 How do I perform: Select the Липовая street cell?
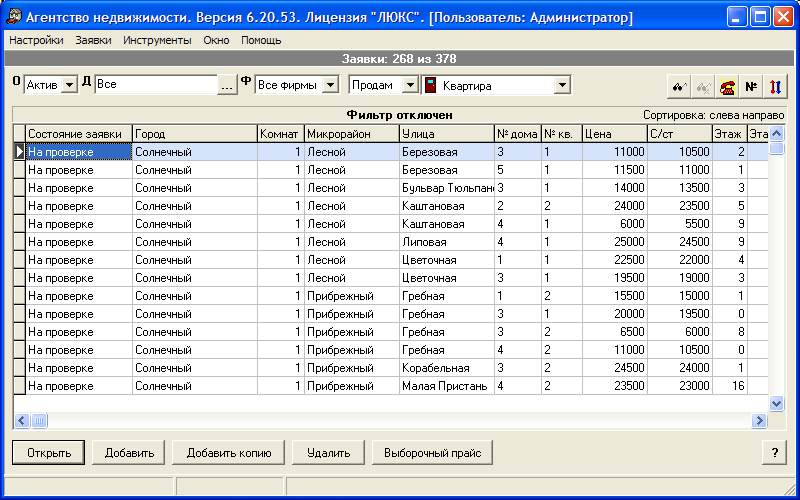(447, 242)
